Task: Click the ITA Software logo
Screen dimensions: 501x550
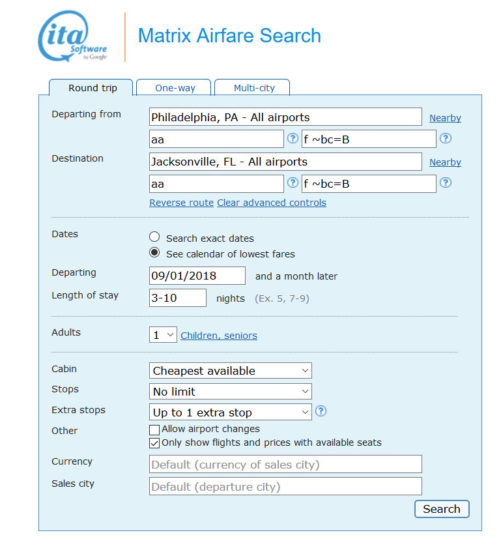Action: point(73,36)
